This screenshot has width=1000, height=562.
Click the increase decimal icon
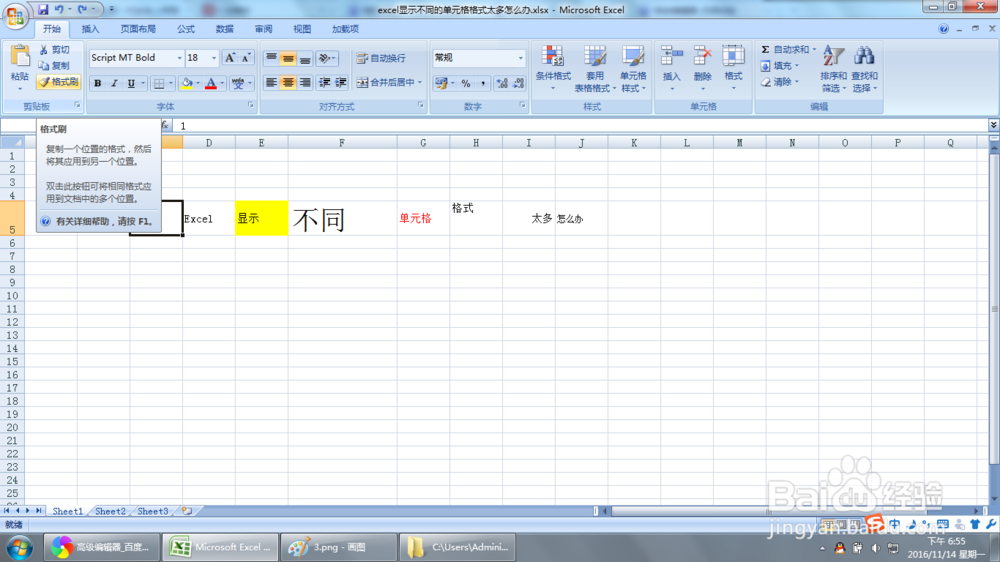(x=502, y=83)
